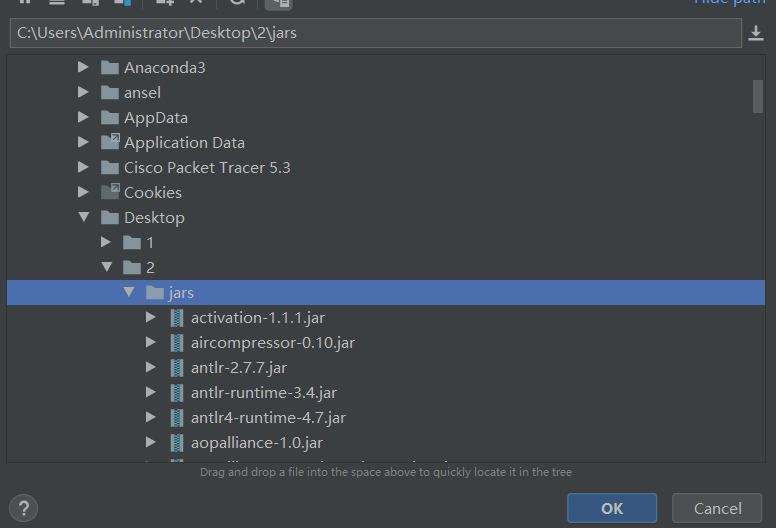776x528 pixels.
Task: Click the antlr-2.7.7.jar archive icon
Action: click(177, 368)
